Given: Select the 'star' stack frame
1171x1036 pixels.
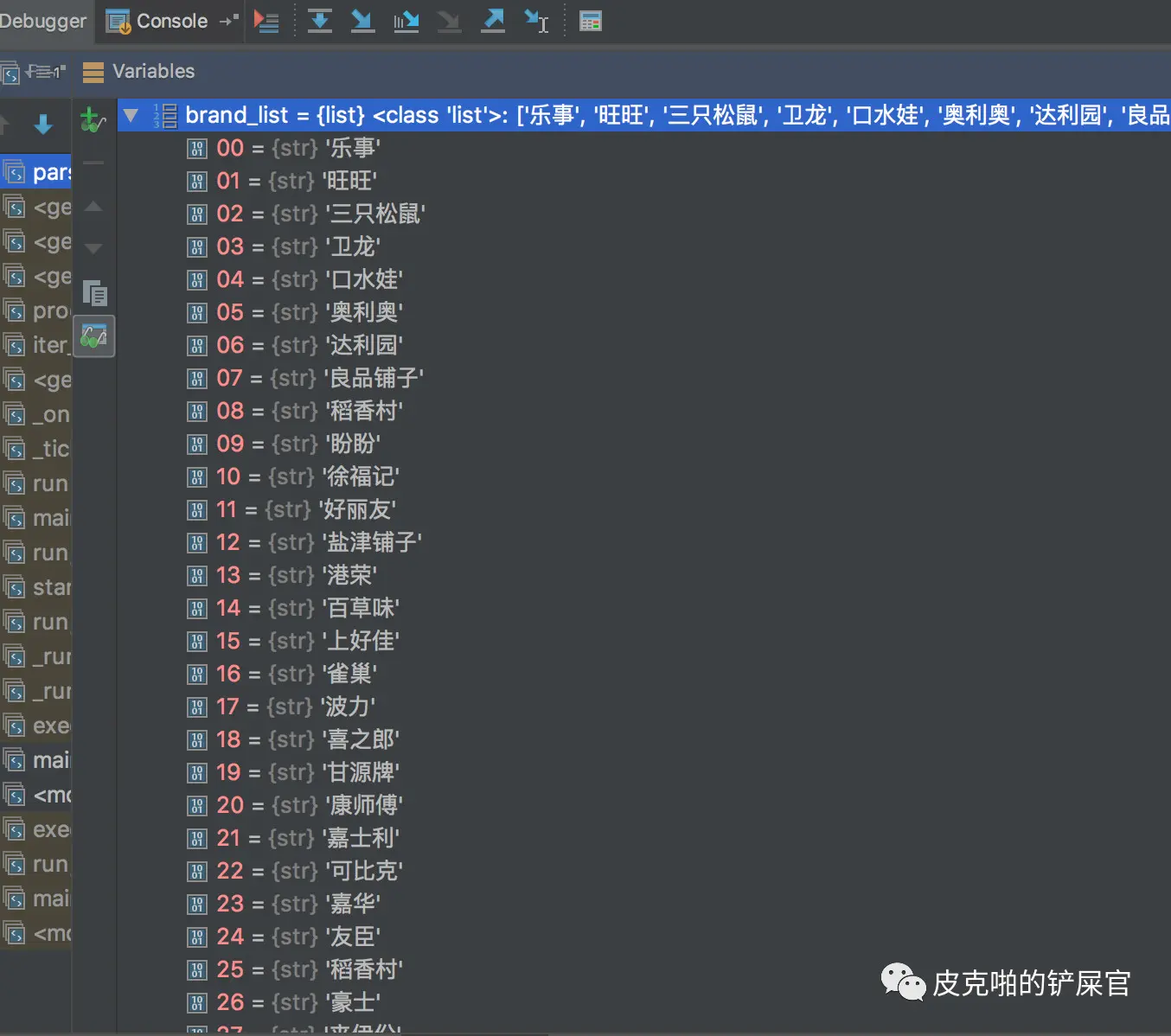Looking at the screenshot, I should click(35, 587).
